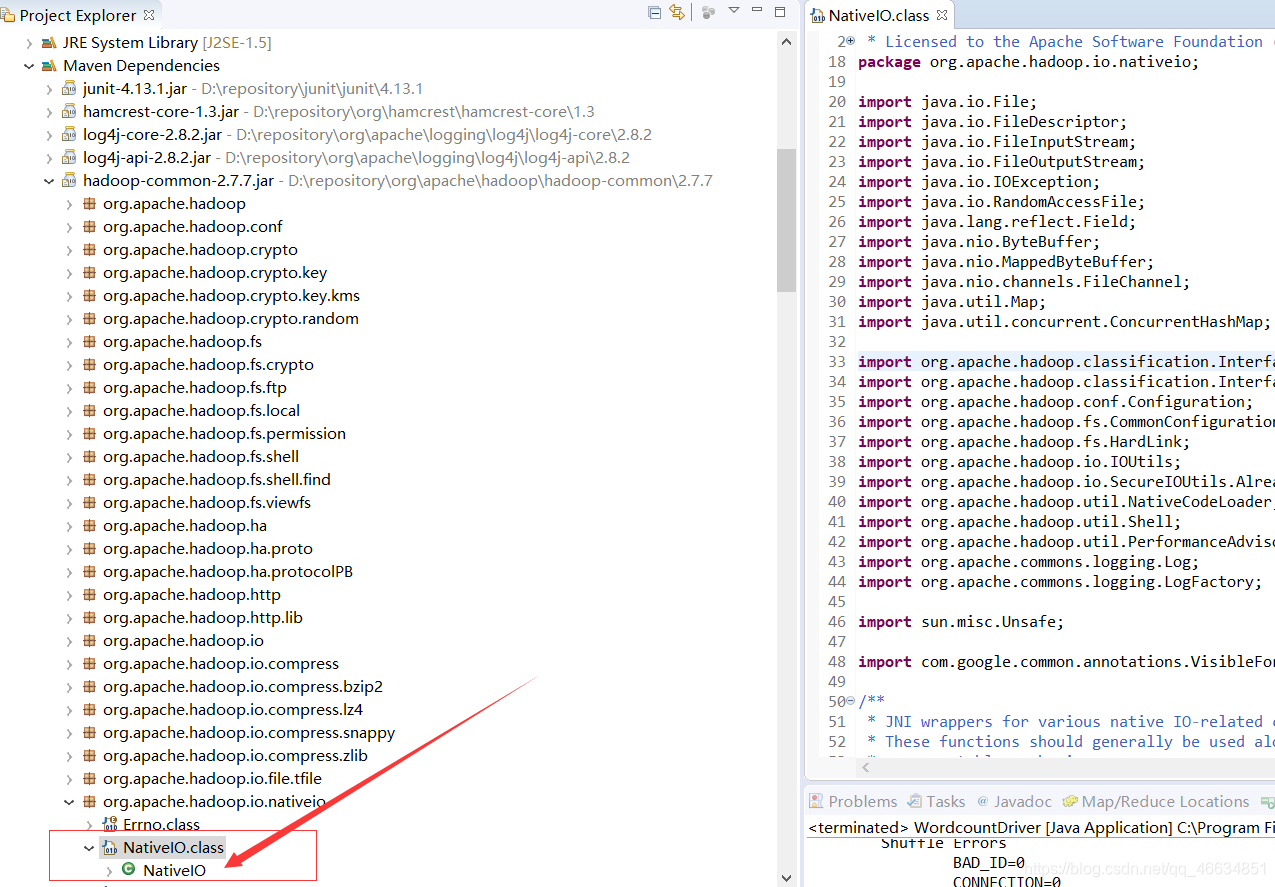Click the Tasks clipboard icon
Screen dimensions: 1275x887
[x=914, y=800]
